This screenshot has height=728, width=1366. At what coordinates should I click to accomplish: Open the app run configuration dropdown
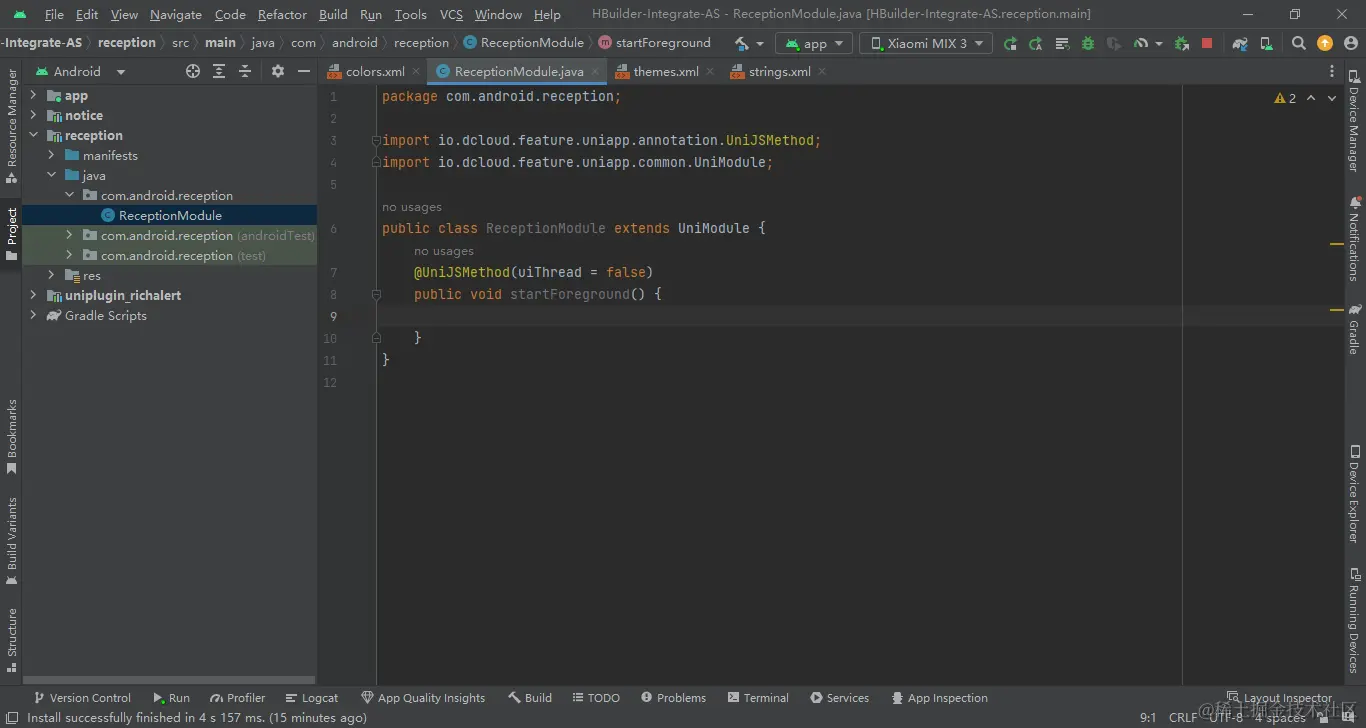click(x=815, y=43)
